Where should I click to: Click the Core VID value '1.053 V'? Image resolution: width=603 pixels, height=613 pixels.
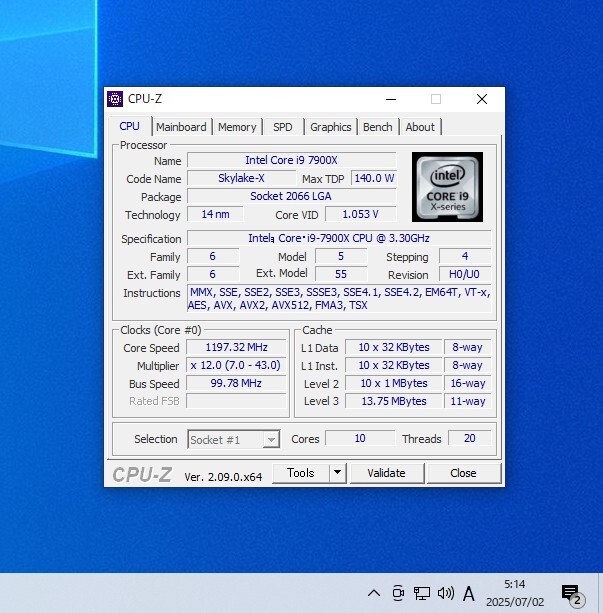361,214
